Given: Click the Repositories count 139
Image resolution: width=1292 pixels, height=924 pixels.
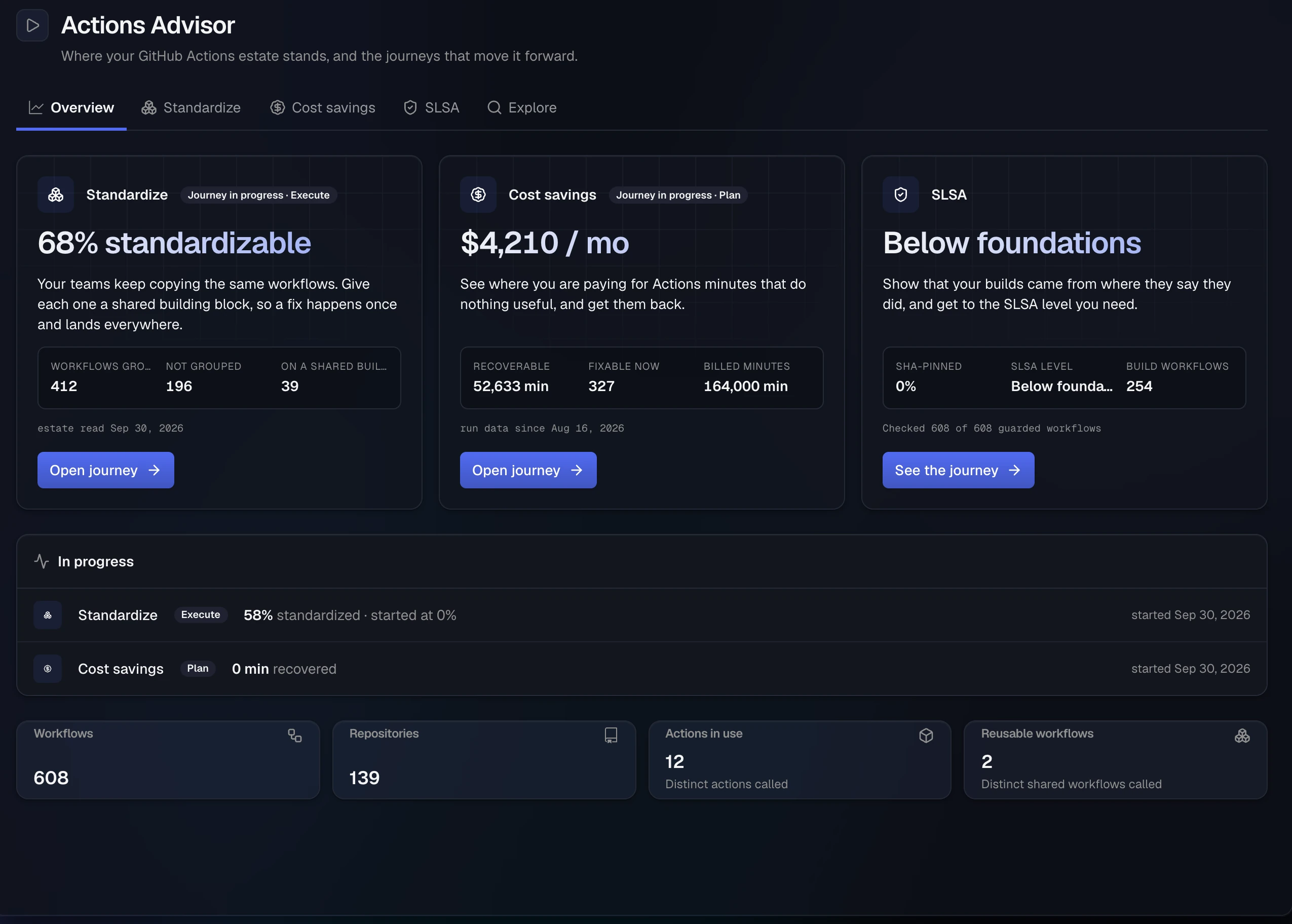Looking at the screenshot, I should (x=364, y=778).
